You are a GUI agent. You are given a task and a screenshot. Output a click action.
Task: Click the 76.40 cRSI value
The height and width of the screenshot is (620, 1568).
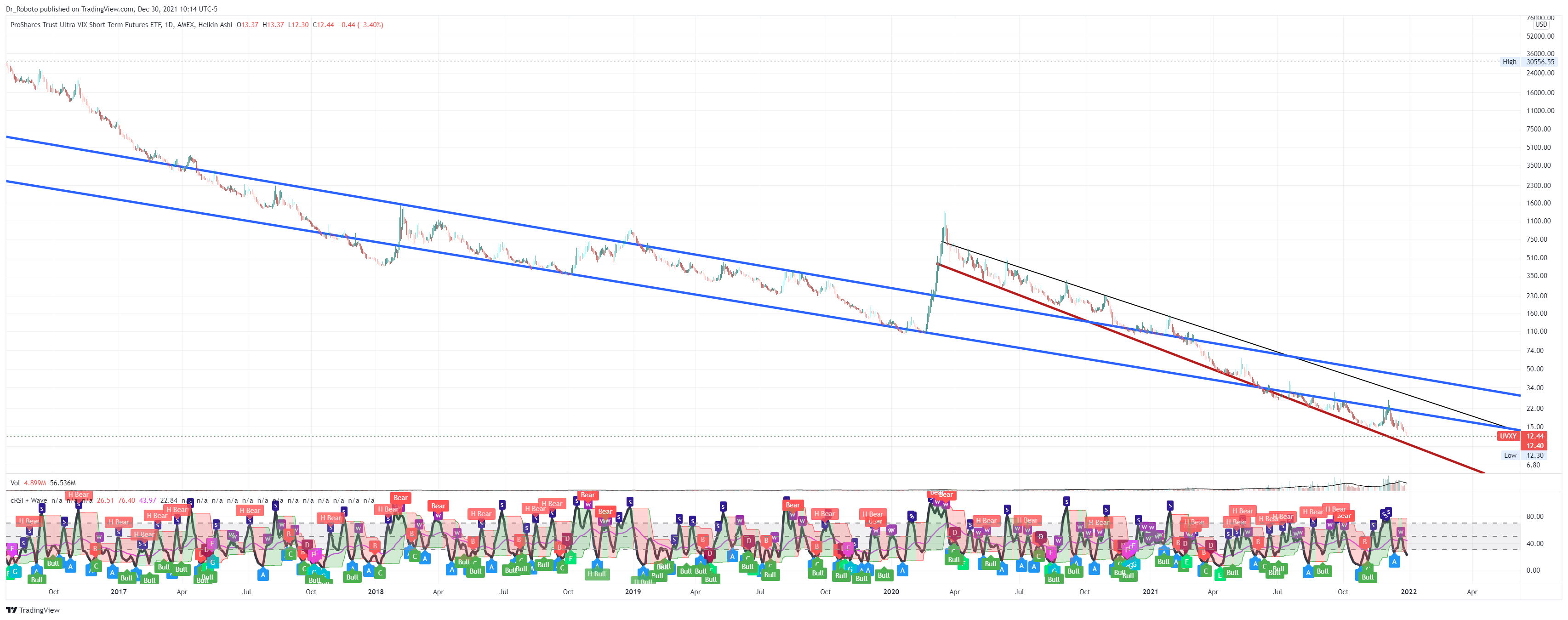126,501
